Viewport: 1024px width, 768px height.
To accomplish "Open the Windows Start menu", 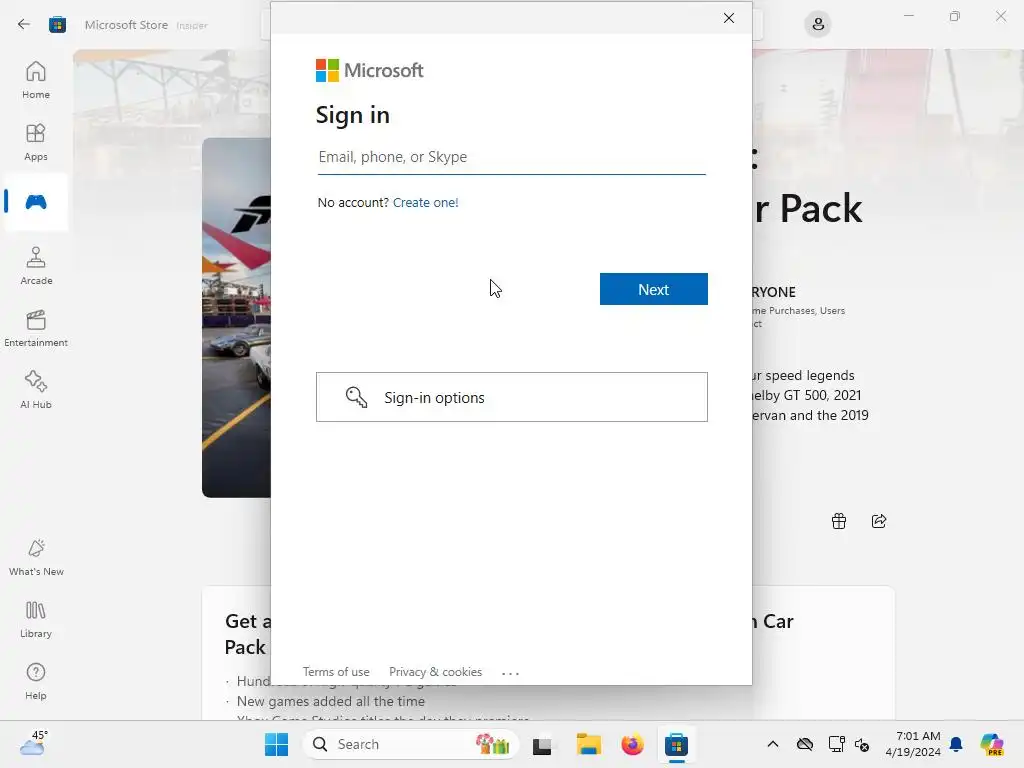I will (277, 744).
